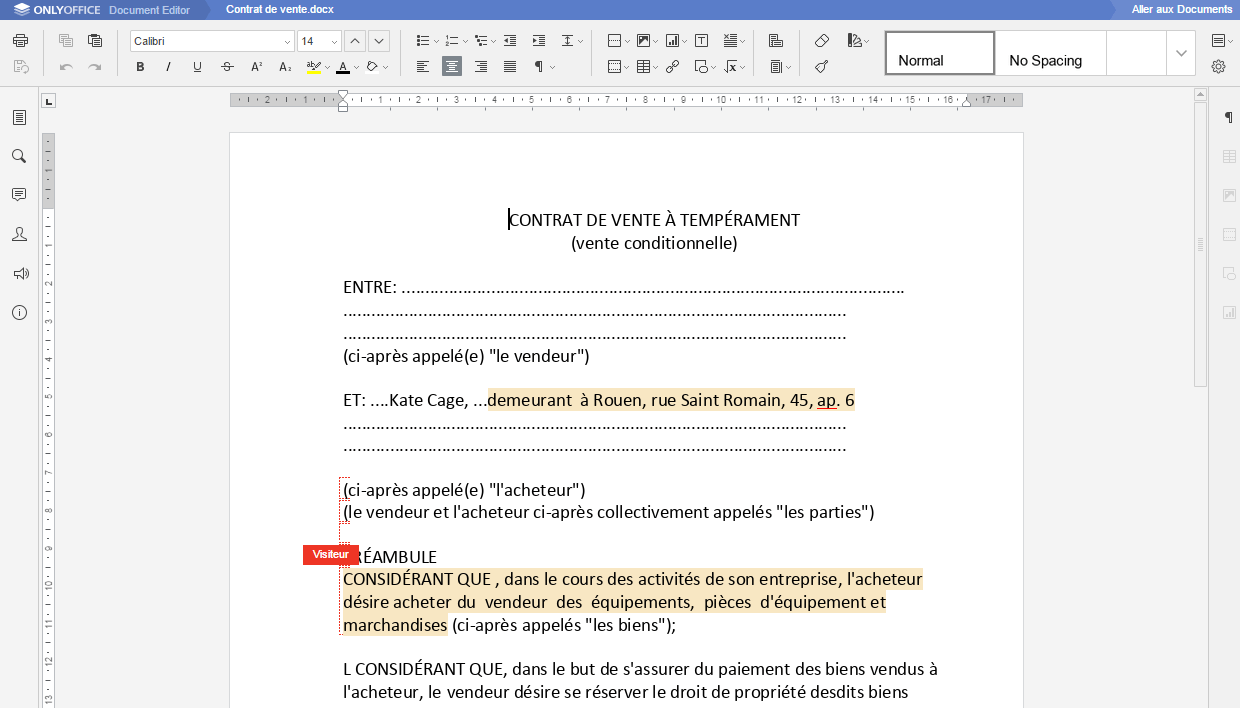Toggle subscript
Image resolution: width=1240 pixels, height=708 pixels.
click(285, 67)
